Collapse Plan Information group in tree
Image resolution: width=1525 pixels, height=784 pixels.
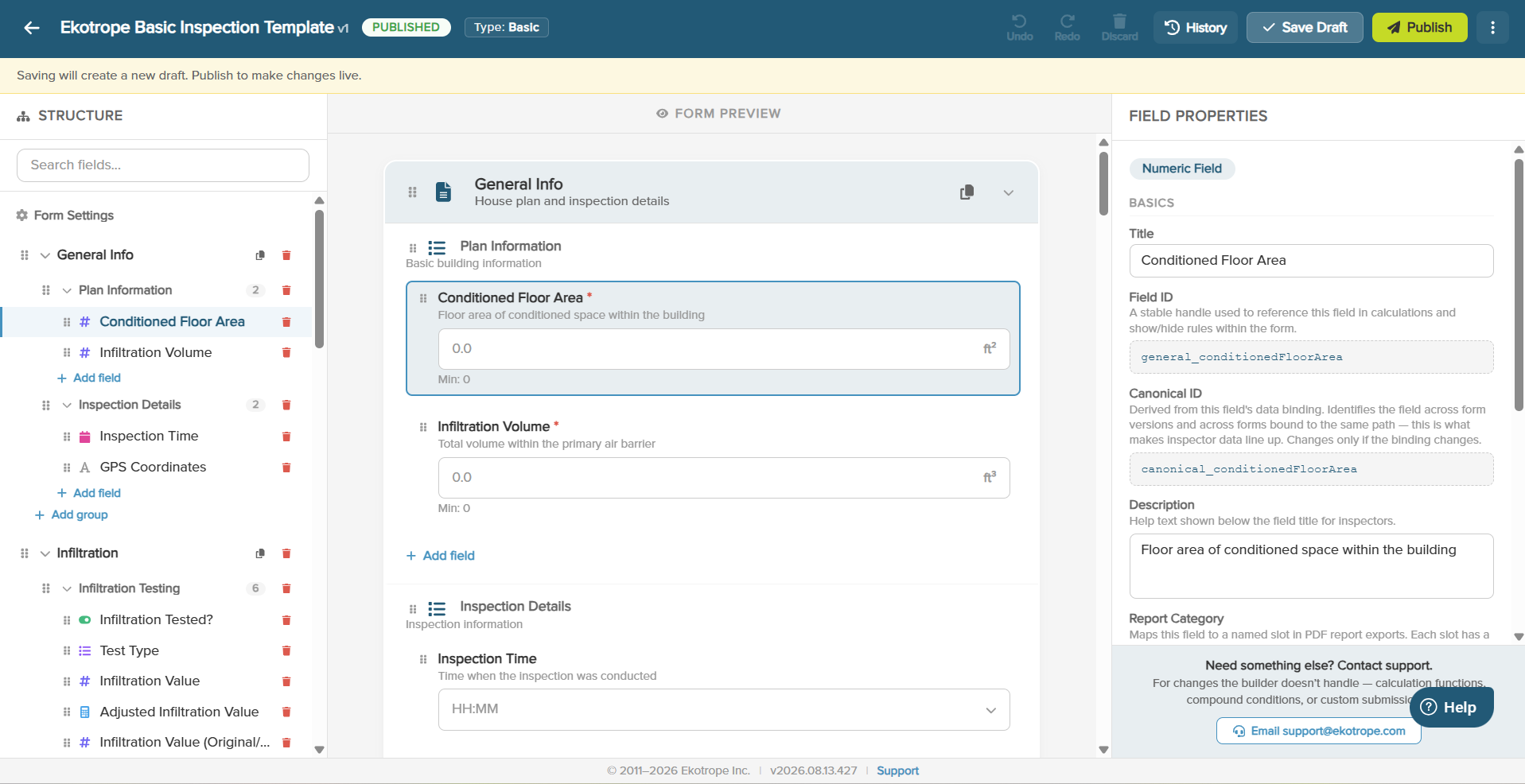click(67, 290)
